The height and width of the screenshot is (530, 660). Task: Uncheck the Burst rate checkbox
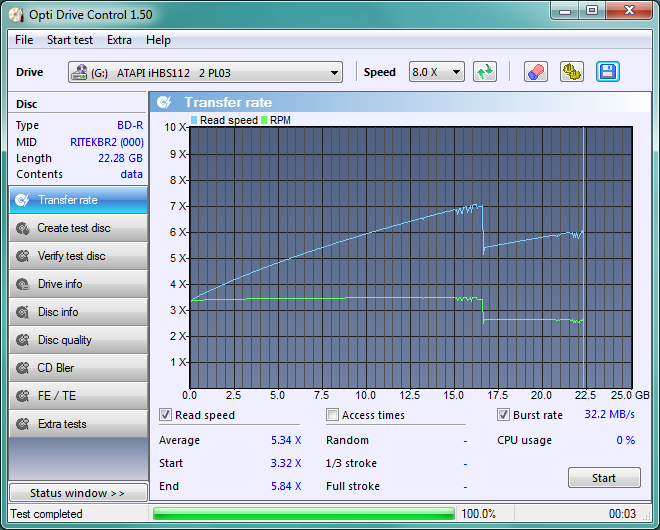[x=503, y=415]
